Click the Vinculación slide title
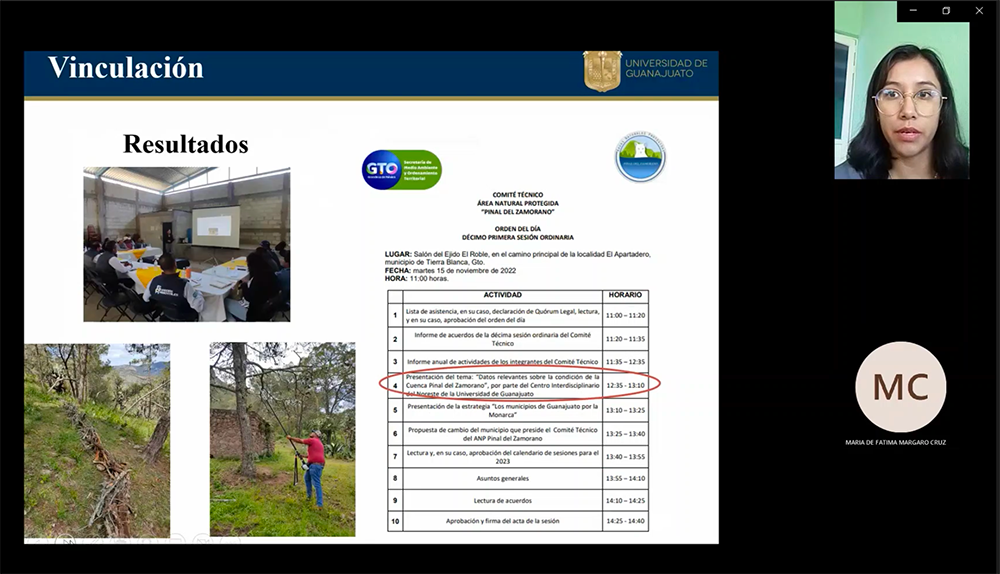The width and height of the screenshot is (1000, 574). pos(126,68)
